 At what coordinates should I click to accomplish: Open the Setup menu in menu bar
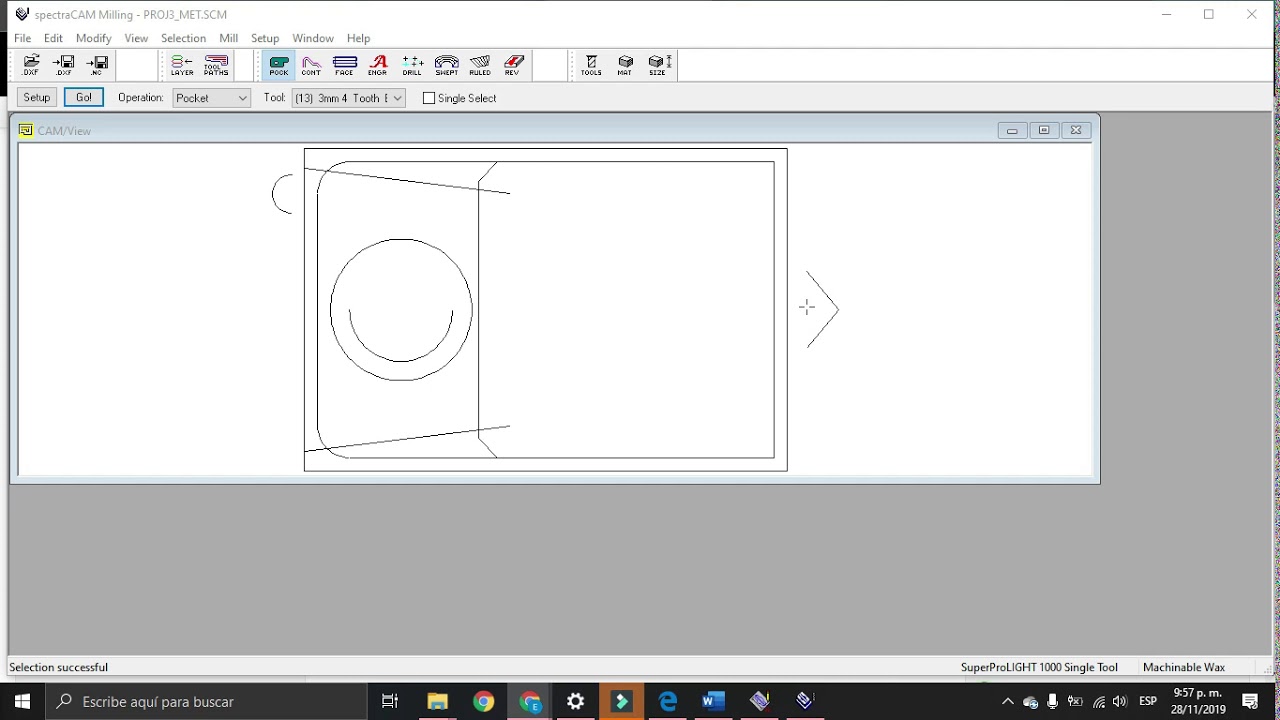point(265,38)
